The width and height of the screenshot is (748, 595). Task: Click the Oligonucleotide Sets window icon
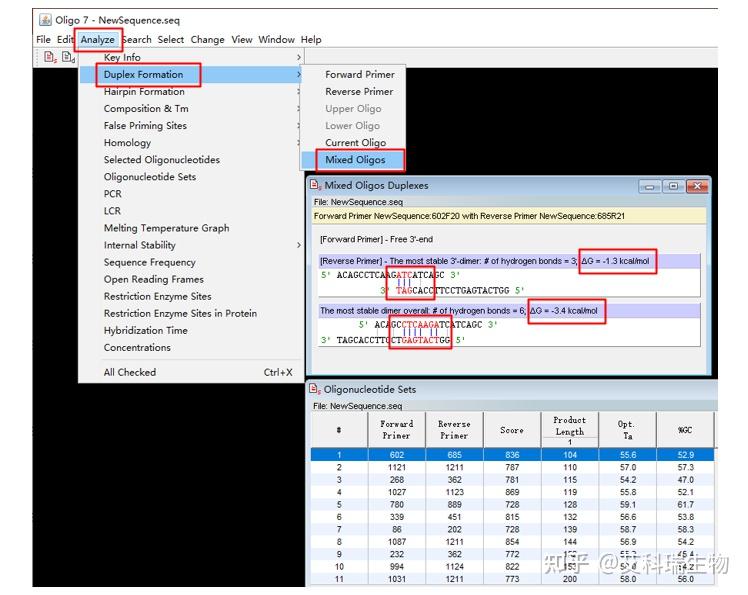click(x=315, y=389)
